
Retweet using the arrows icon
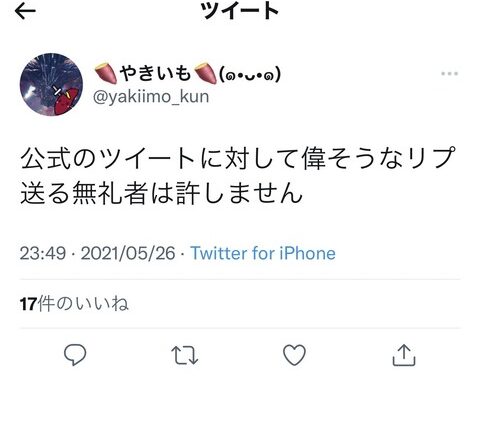click(x=184, y=355)
